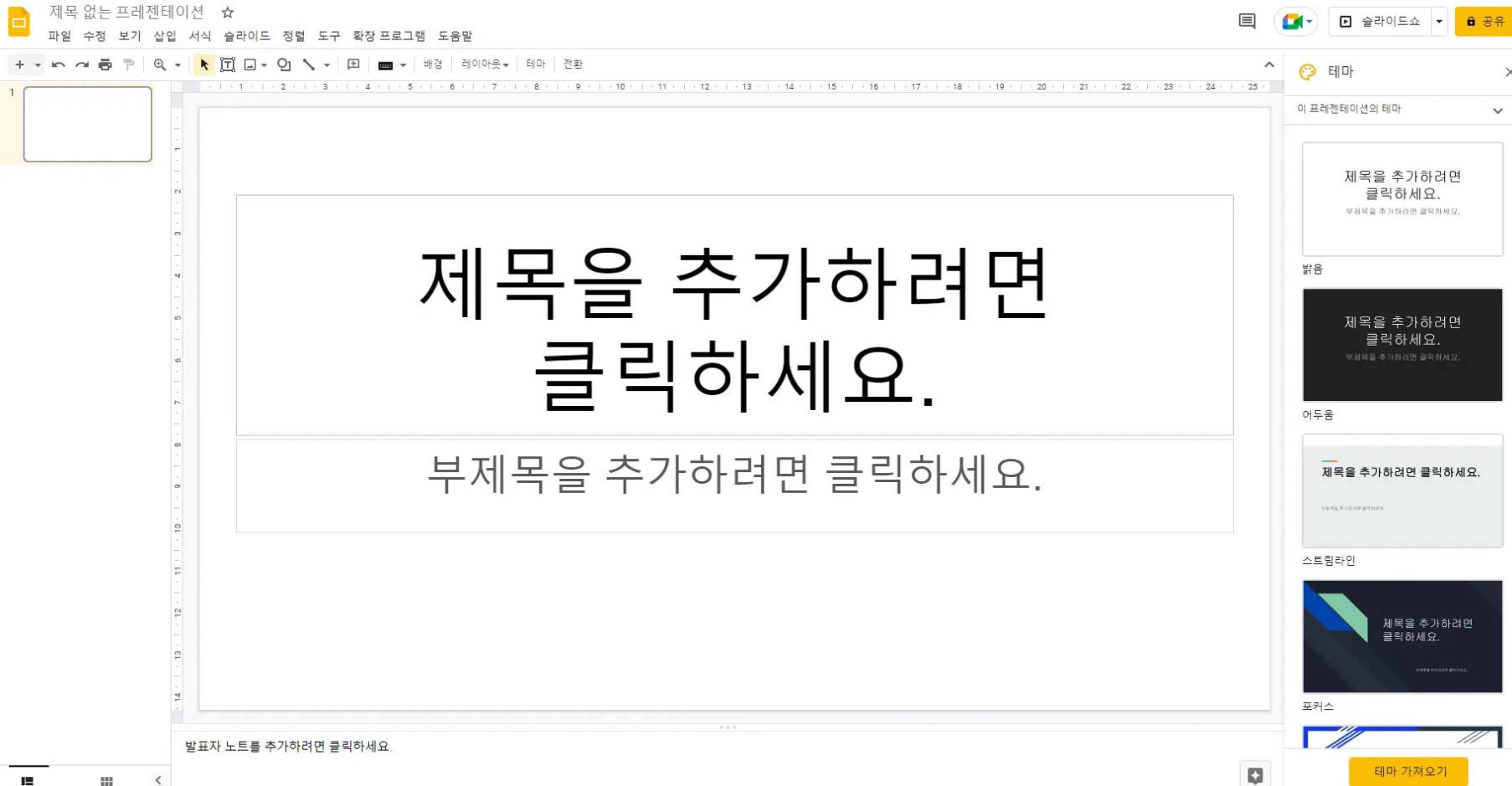This screenshot has height=786, width=1512.
Task: Undo the last action
Action: coord(58,64)
